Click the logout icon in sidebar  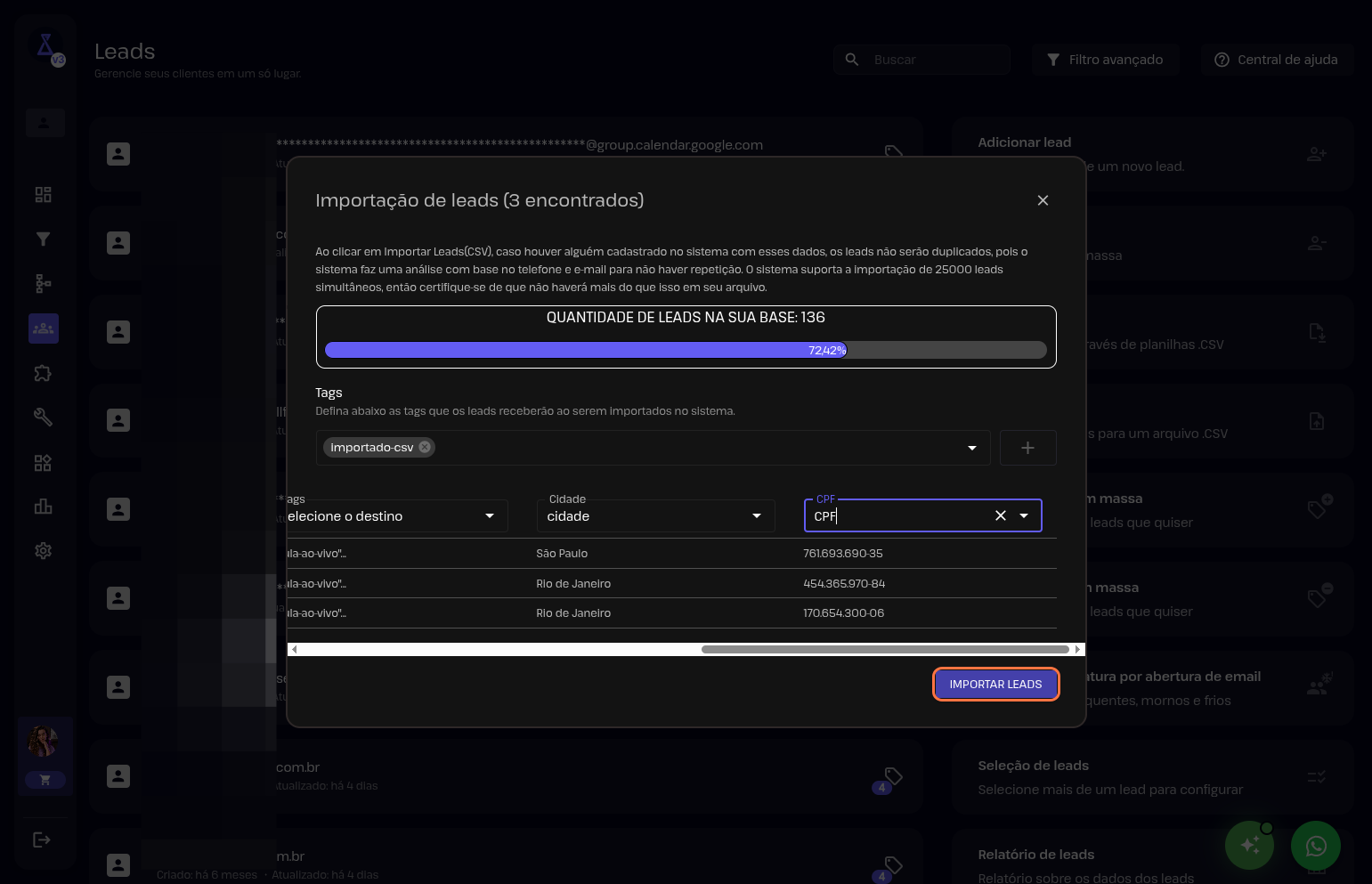coord(42,839)
